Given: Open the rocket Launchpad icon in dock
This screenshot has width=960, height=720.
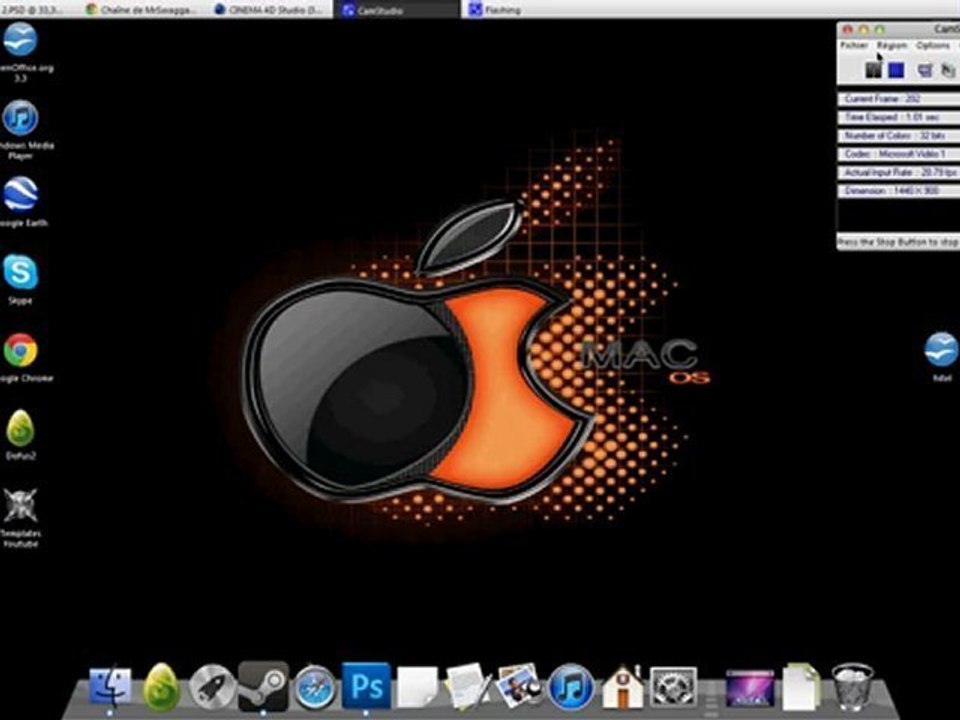Looking at the screenshot, I should [212, 687].
